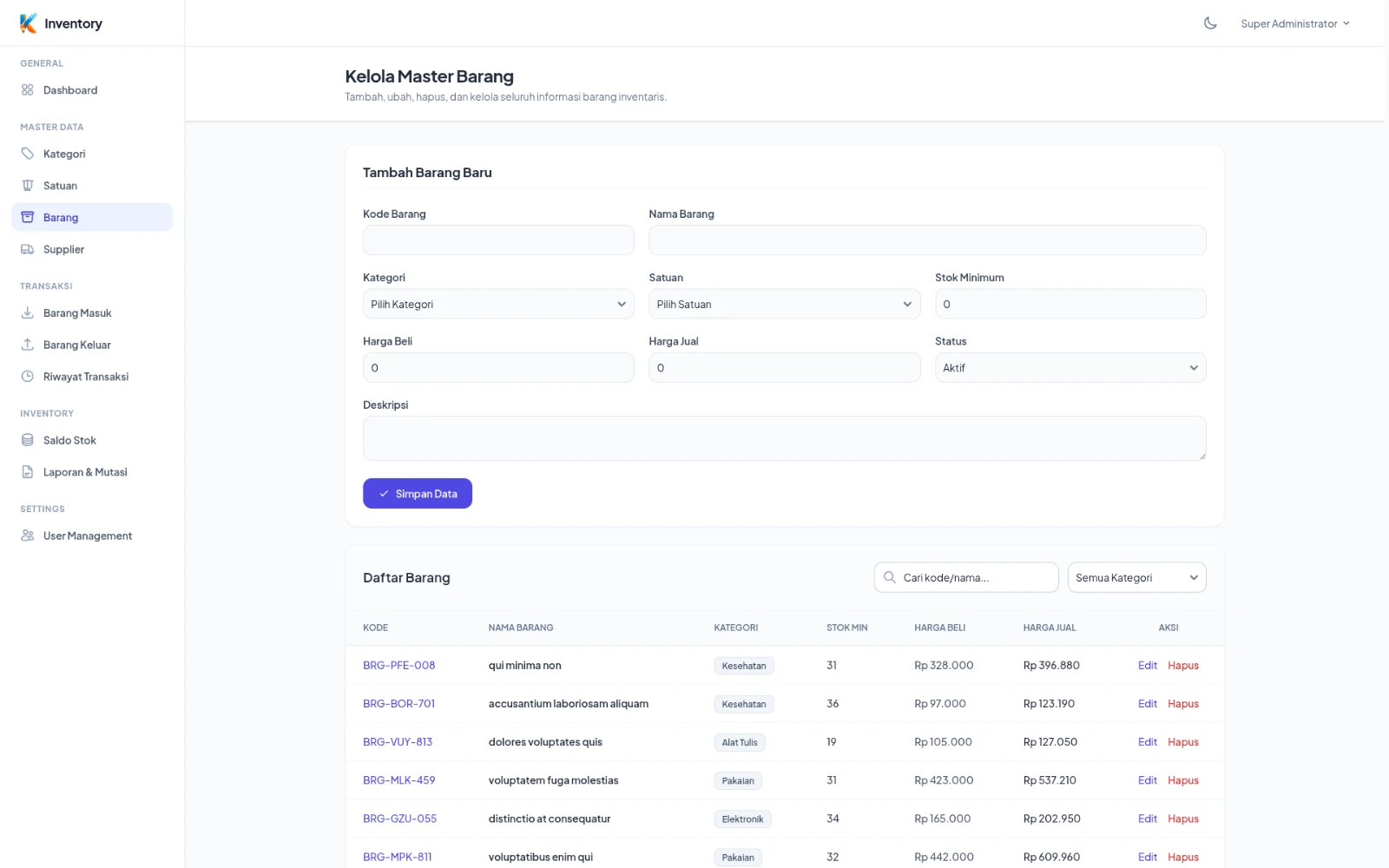Click NAMA BARANG column header
Viewport: 1389px width, 868px height.
coord(521,628)
